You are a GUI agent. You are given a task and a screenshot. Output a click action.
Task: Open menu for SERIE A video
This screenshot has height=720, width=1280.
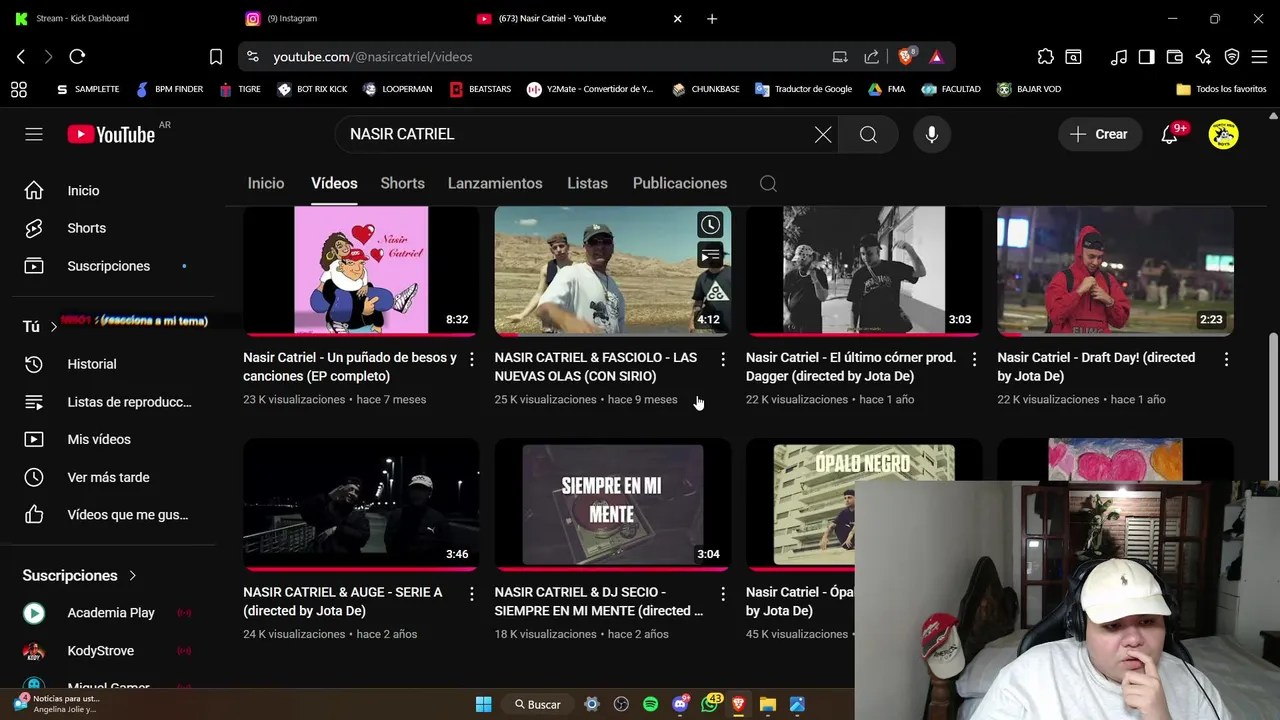(472, 594)
